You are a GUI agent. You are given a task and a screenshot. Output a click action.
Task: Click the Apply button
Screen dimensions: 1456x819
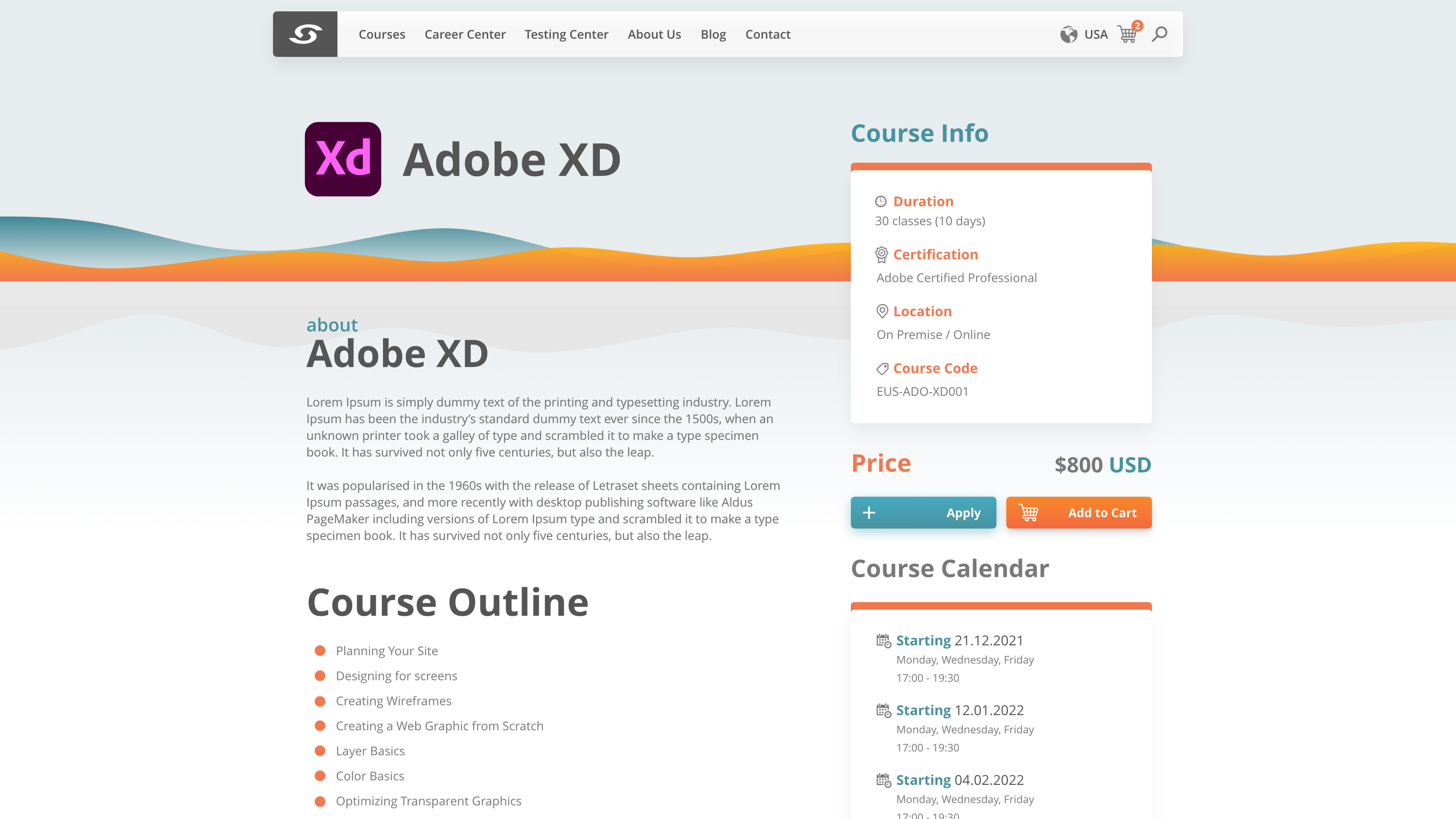923,513
